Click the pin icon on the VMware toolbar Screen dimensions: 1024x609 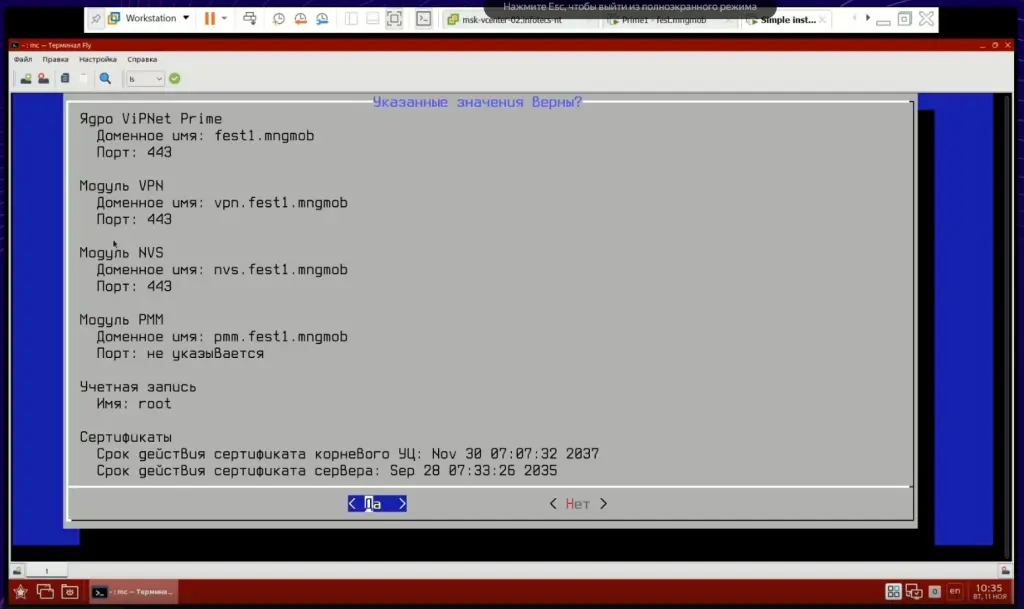96,19
